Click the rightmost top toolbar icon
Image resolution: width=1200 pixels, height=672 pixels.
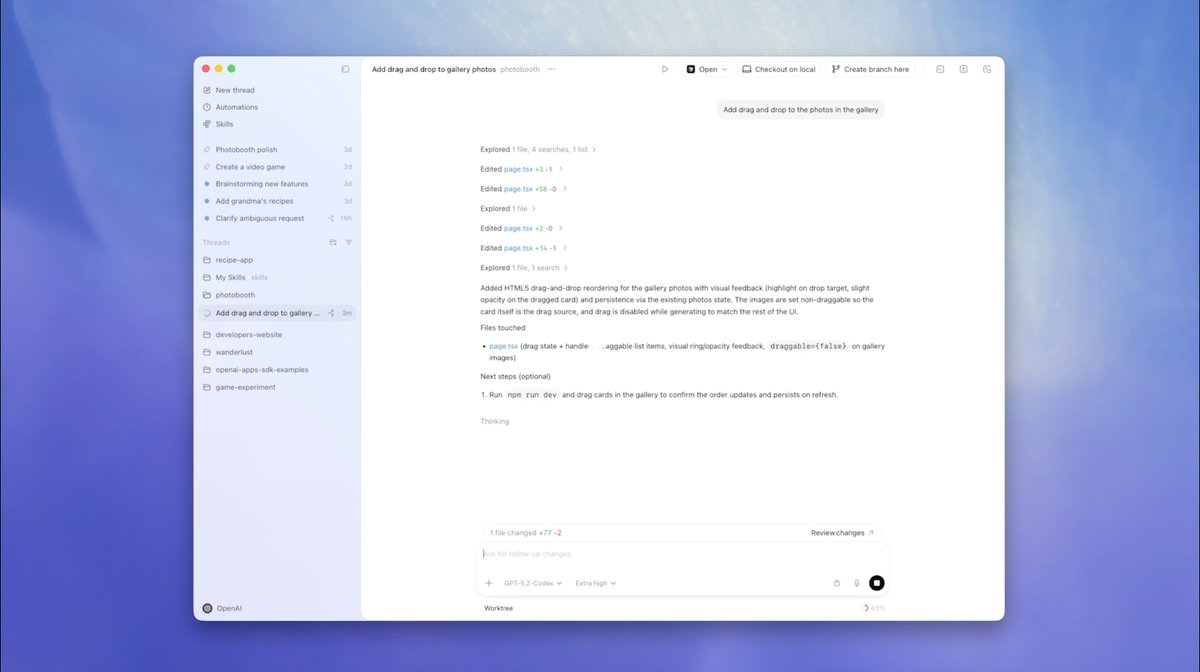(x=987, y=69)
